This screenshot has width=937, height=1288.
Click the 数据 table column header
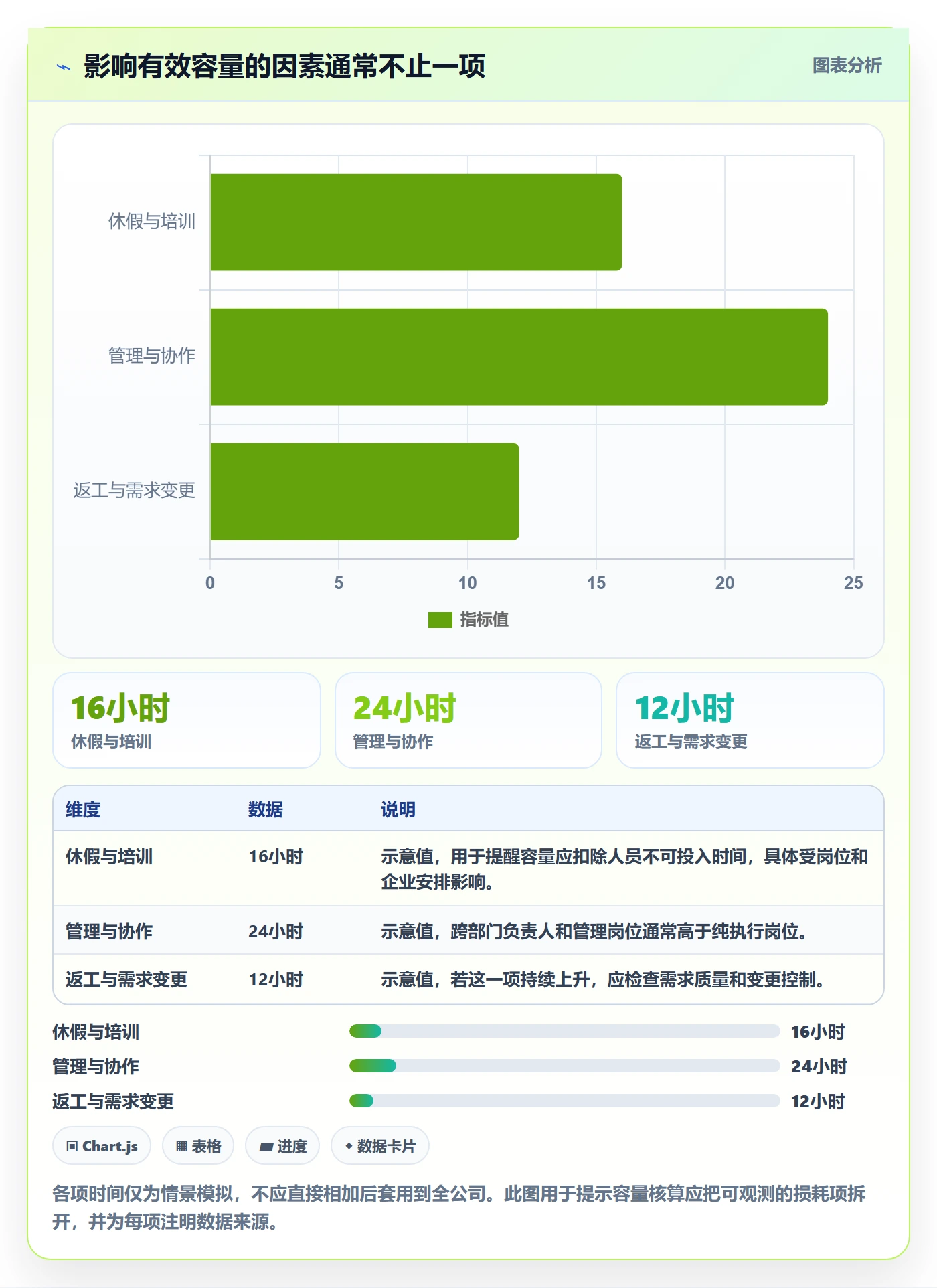(266, 809)
